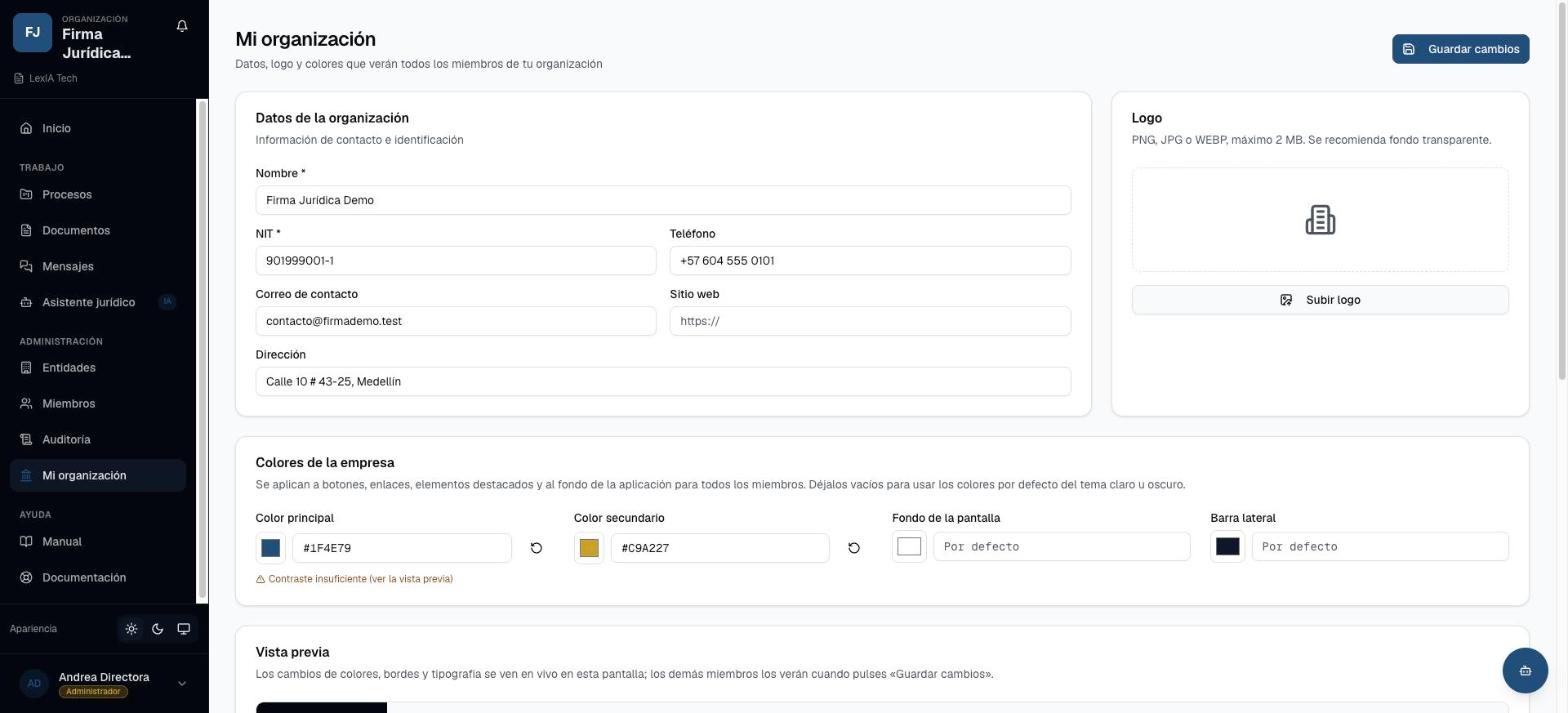The width and height of the screenshot is (1568, 713).
Task: Click the Mi organización bank icon
Action: (x=26, y=476)
